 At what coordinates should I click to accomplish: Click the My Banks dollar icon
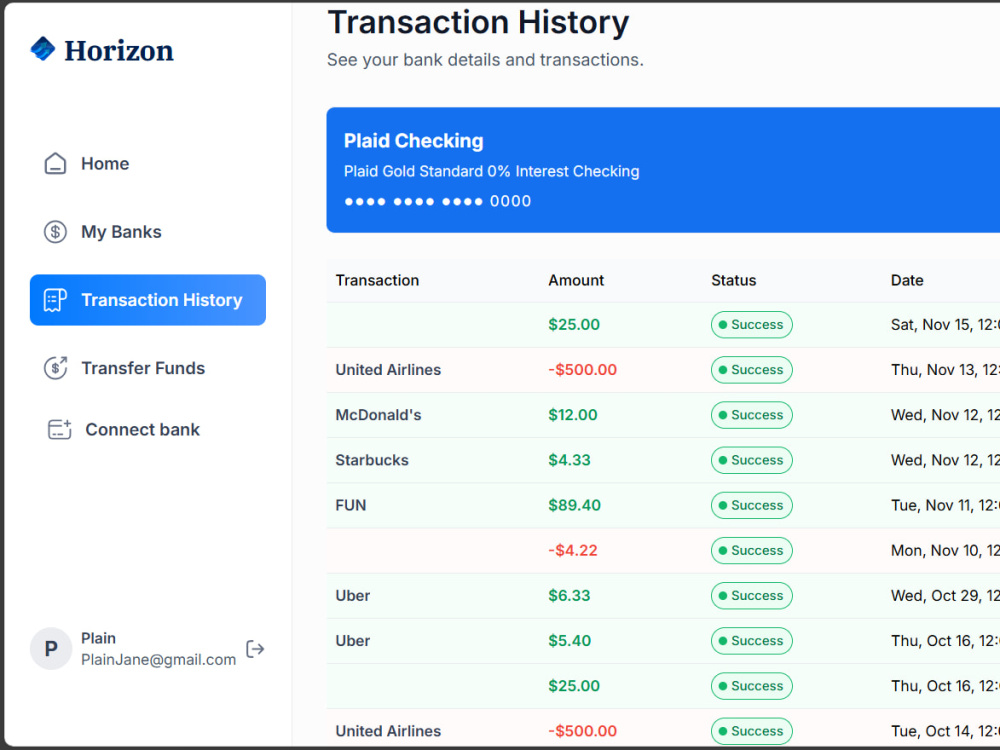coord(55,232)
